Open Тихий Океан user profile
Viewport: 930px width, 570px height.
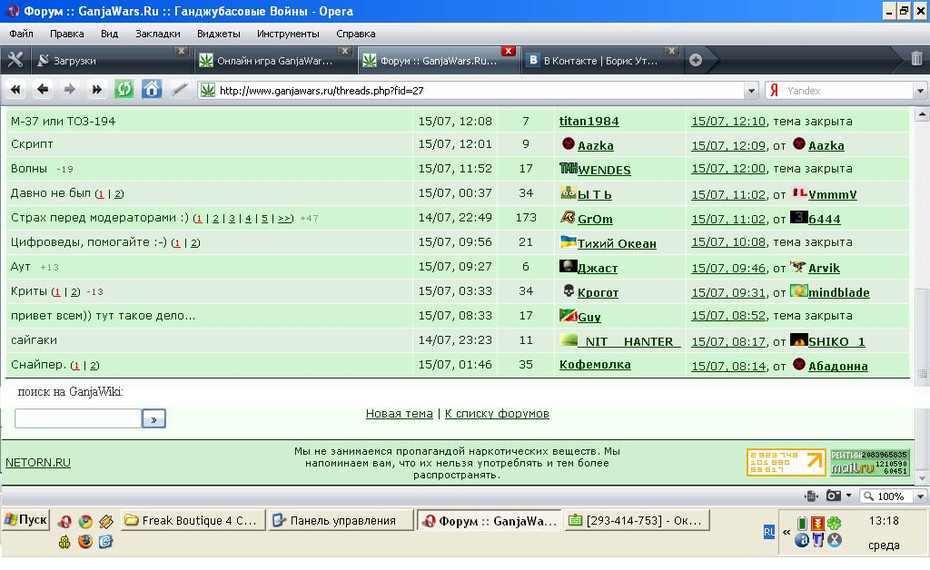tap(617, 244)
